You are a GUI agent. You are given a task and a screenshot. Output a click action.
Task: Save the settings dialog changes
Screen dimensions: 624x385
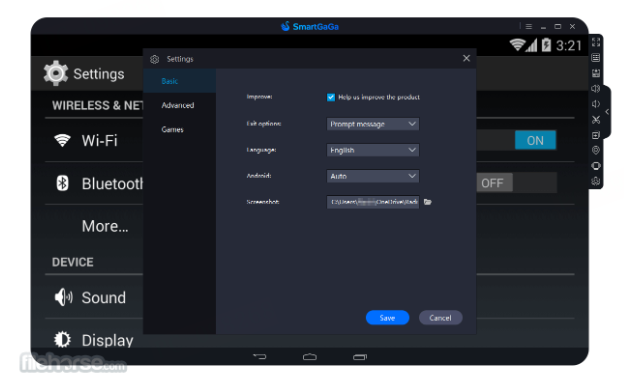pyautogui.click(x=387, y=318)
